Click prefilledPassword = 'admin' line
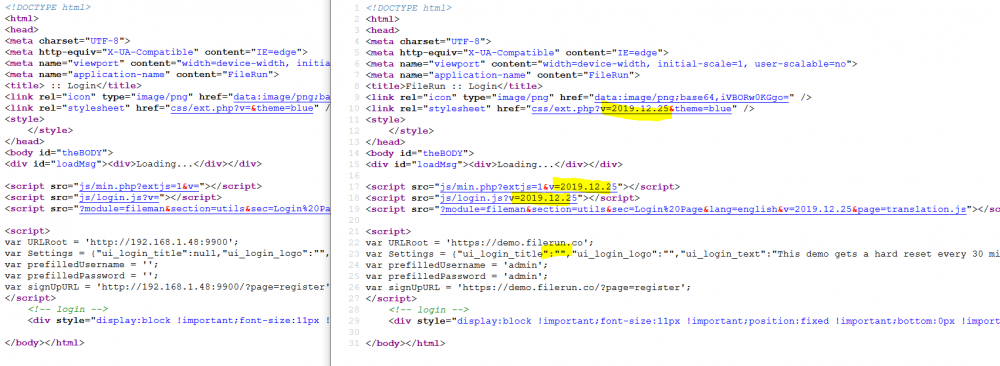The height and width of the screenshot is (366, 1000). [457, 276]
